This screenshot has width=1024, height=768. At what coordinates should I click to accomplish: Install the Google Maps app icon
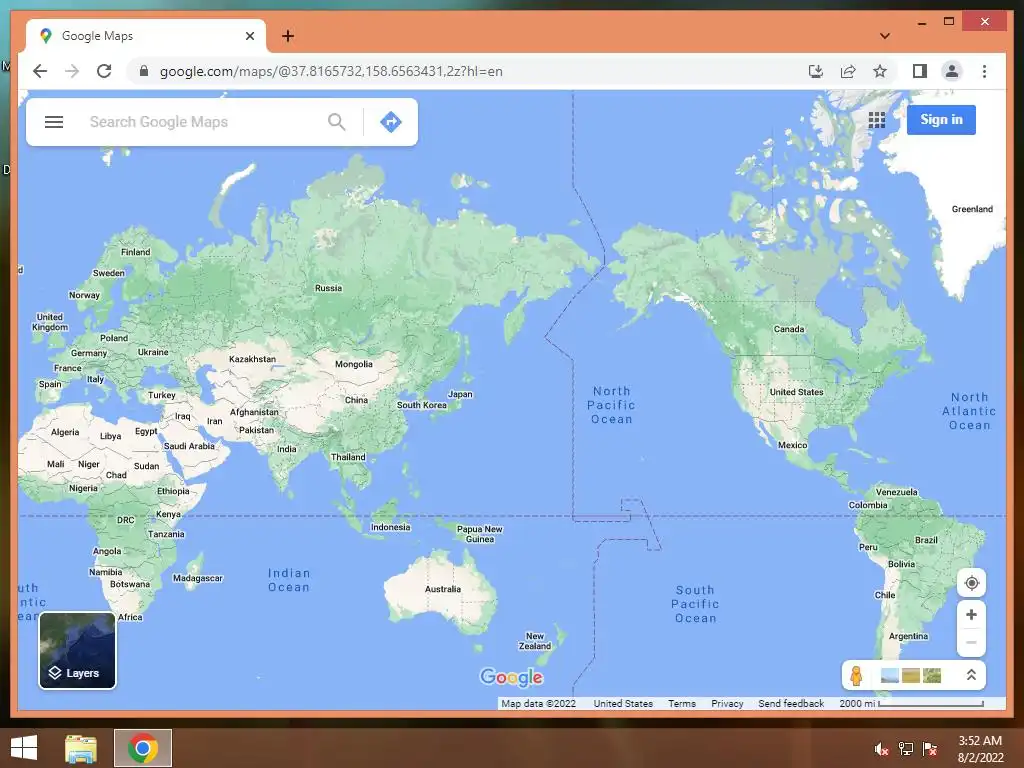click(x=816, y=71)
